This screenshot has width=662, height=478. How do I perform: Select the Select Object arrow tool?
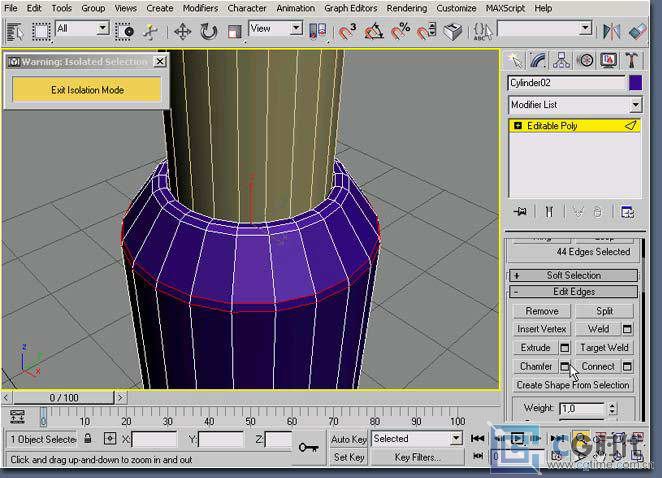tap(15, 32)
